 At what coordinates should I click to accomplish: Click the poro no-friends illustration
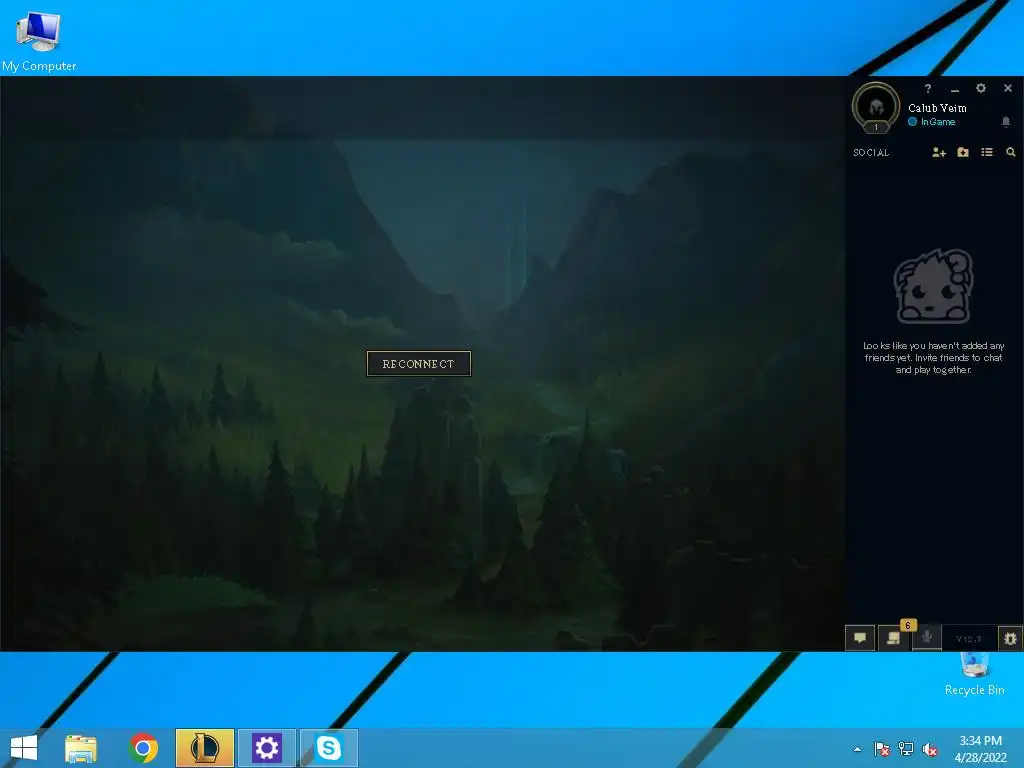[x=933, y=286]
